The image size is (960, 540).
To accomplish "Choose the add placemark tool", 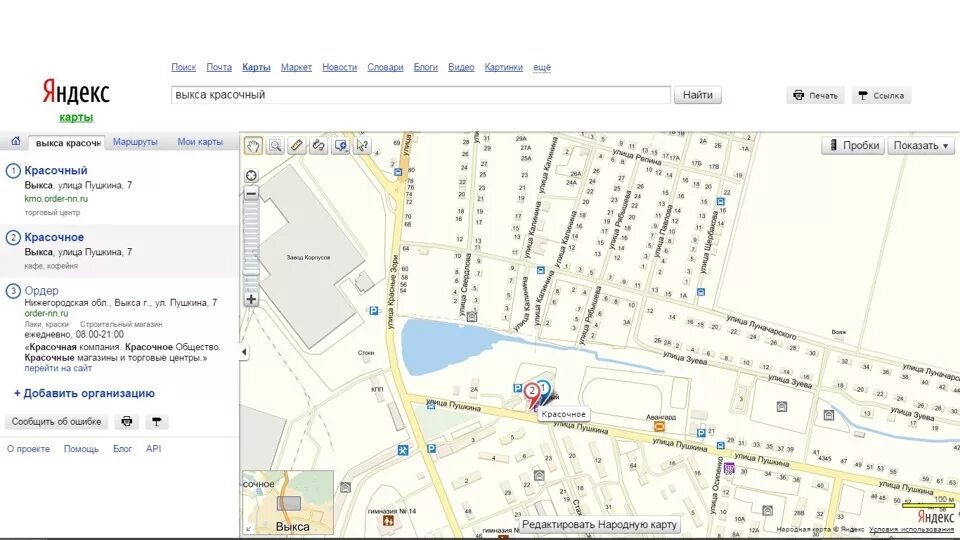I will tap(341, 146).
